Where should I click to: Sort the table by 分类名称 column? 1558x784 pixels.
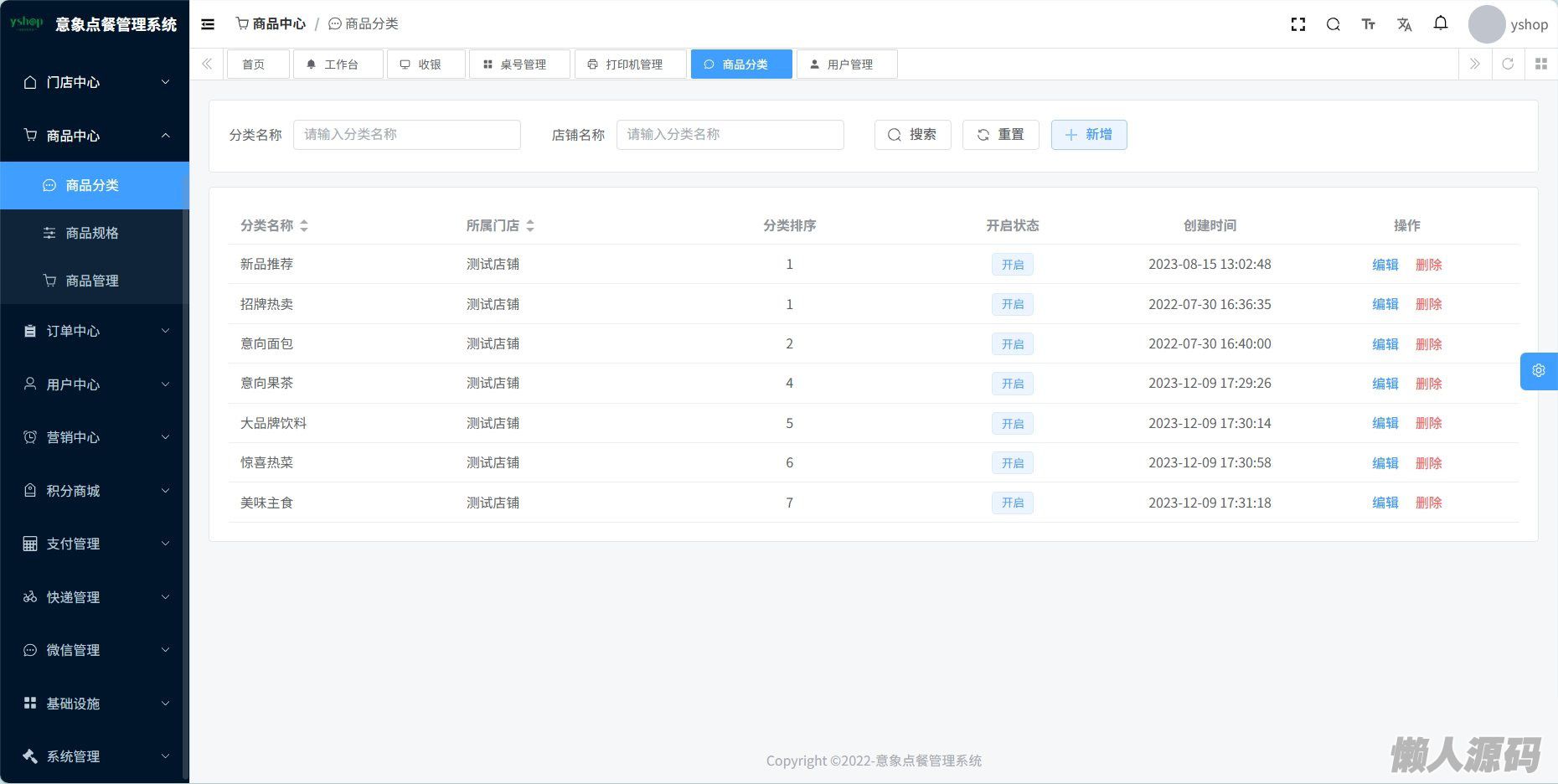[304, 225]
